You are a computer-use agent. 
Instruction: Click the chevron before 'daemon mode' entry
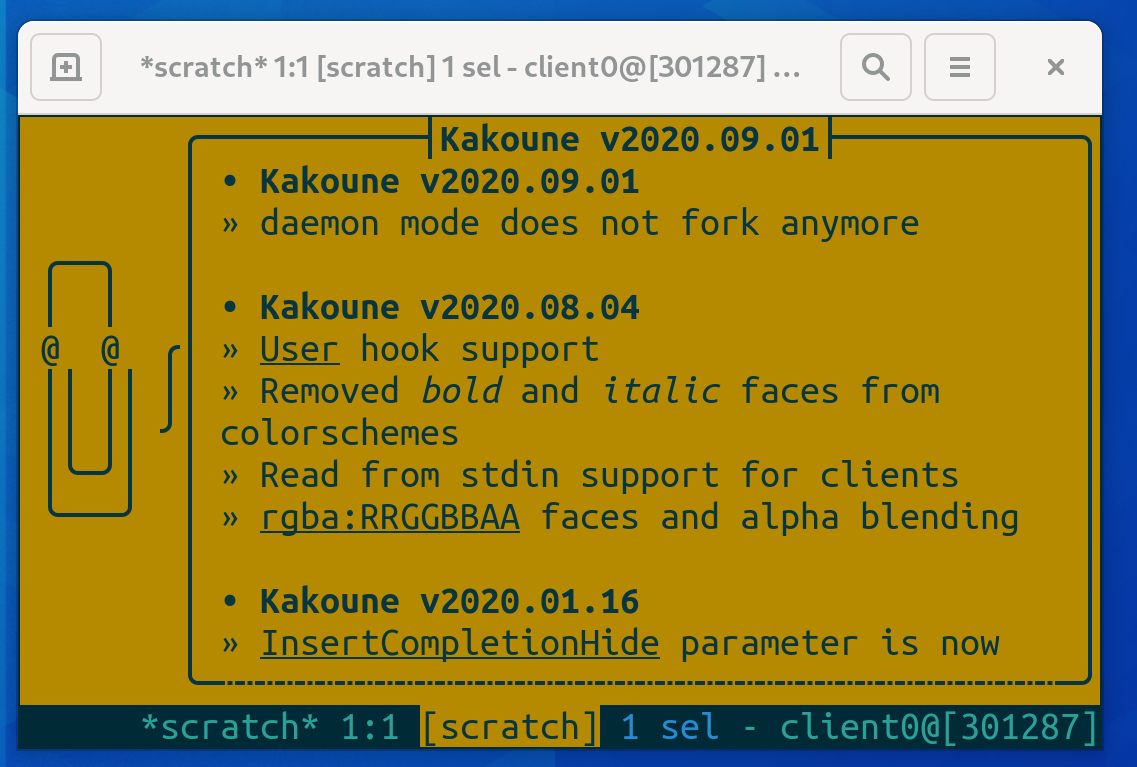tap(231, 223)
